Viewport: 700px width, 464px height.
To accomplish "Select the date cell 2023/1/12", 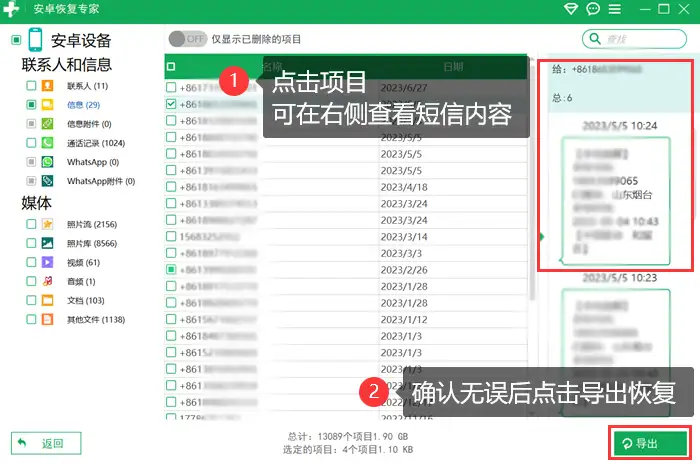I will 404,319.
